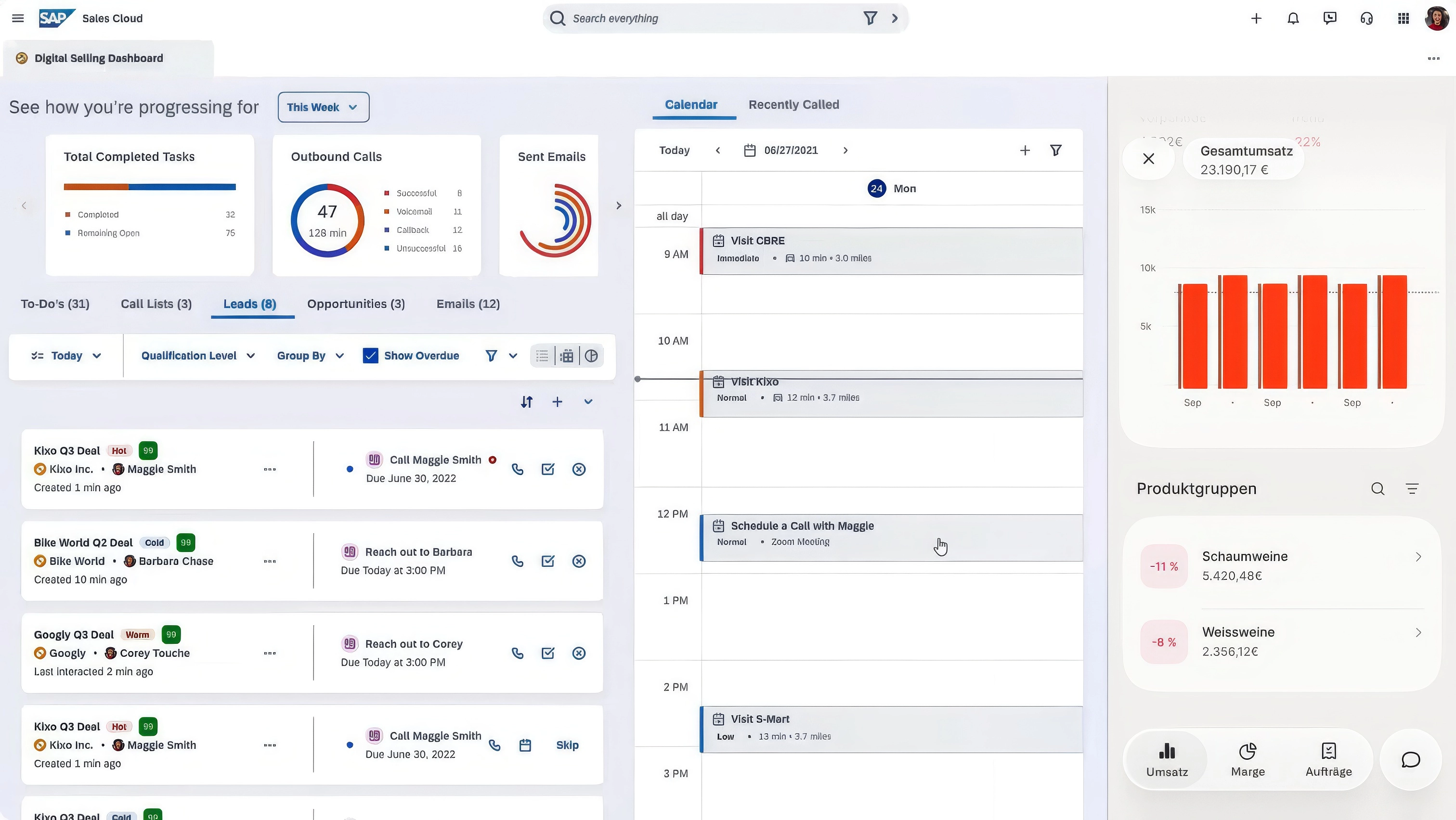Open the hamburger navigation menu
This screenshot has width=1456, height=820.
point(18,18)
